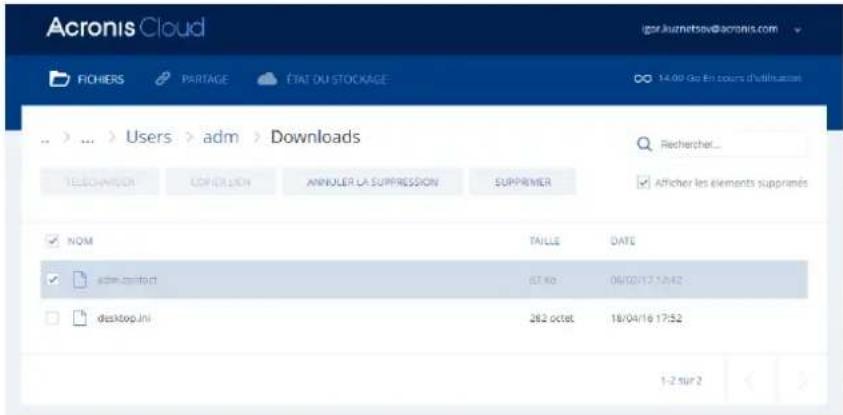The height and width of the screenshot is (415, 843).
Task: Click the next page arrow
Action: click(x=801, y=381)
